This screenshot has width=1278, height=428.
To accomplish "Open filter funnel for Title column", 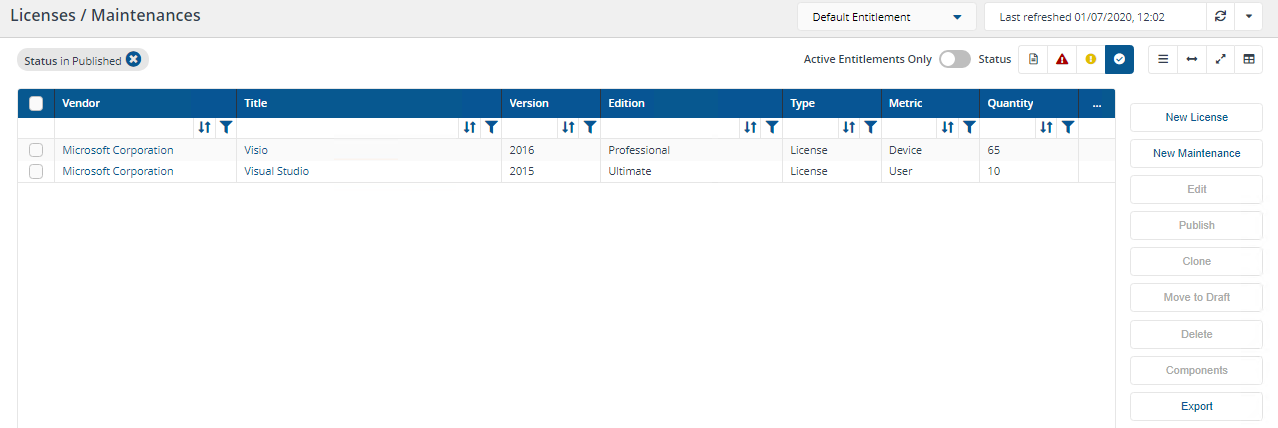I will 490,127.
